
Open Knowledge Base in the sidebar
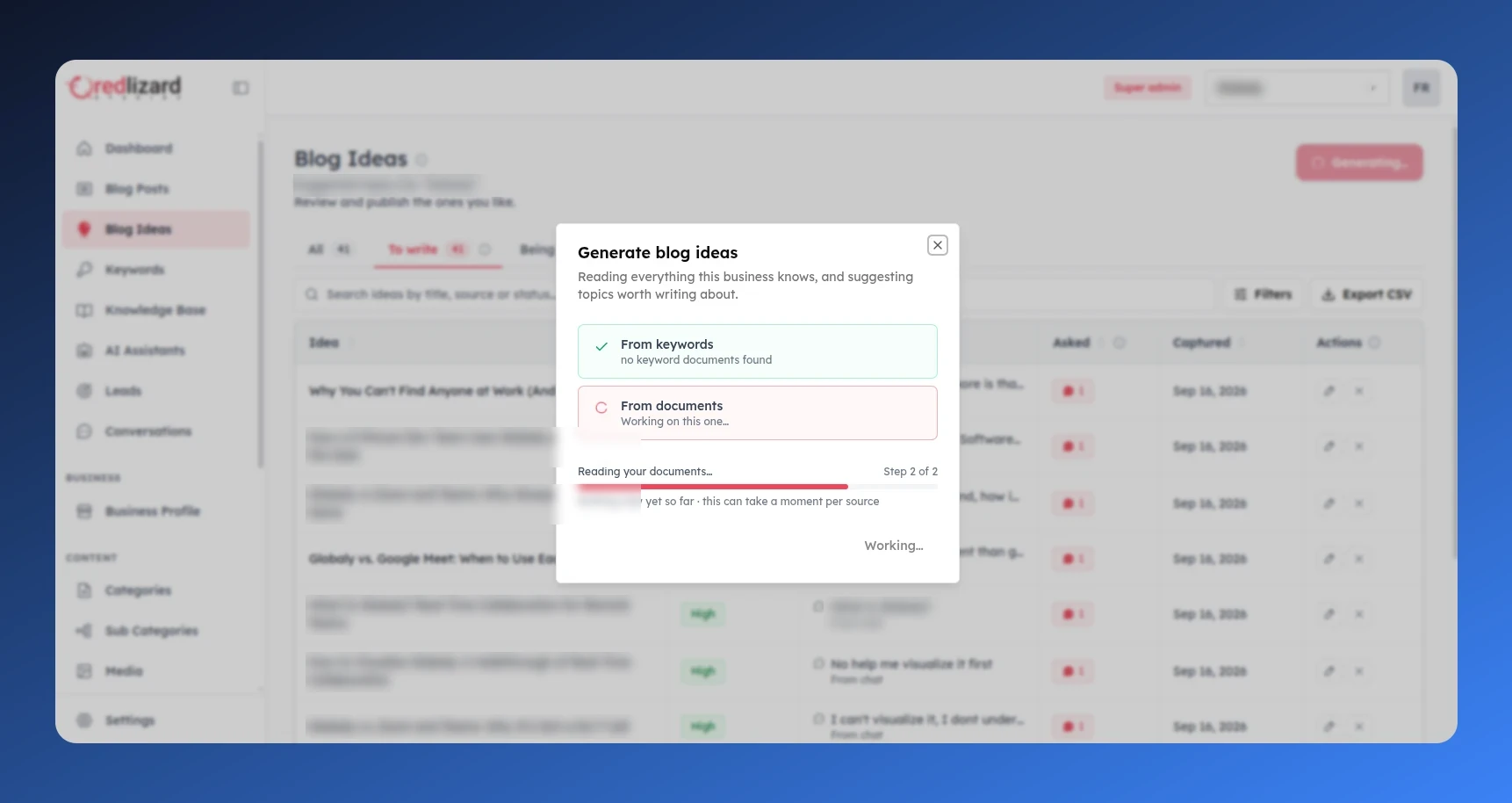156,310
